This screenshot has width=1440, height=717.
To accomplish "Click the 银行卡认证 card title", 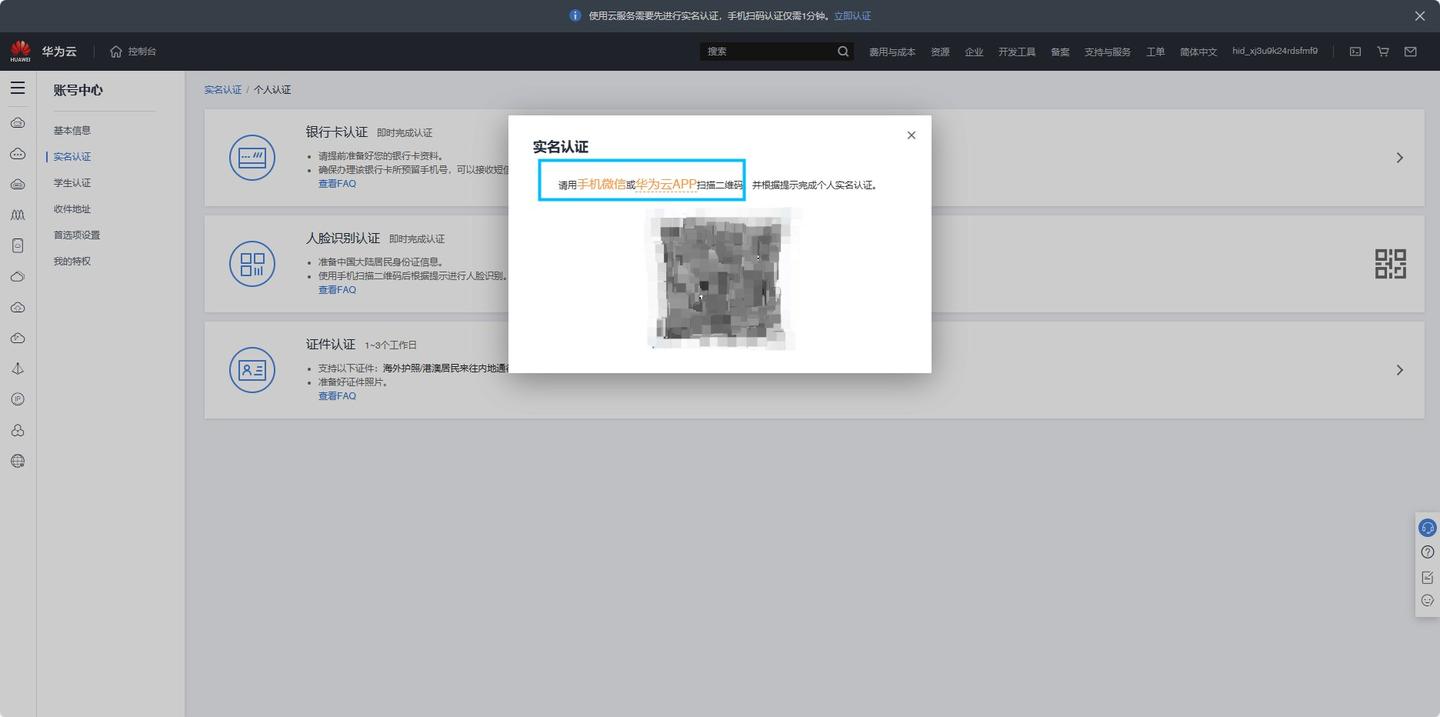I will tap(337, 132).
